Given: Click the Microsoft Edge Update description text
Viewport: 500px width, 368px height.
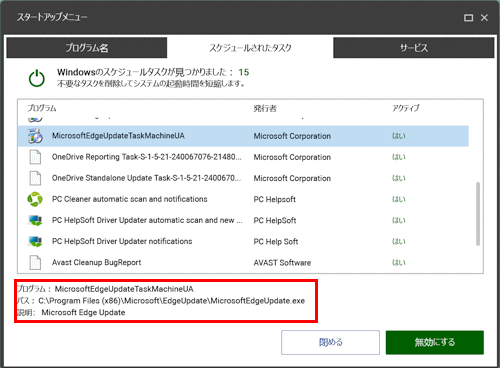Looking at the screenshot, I should (83, 313).
